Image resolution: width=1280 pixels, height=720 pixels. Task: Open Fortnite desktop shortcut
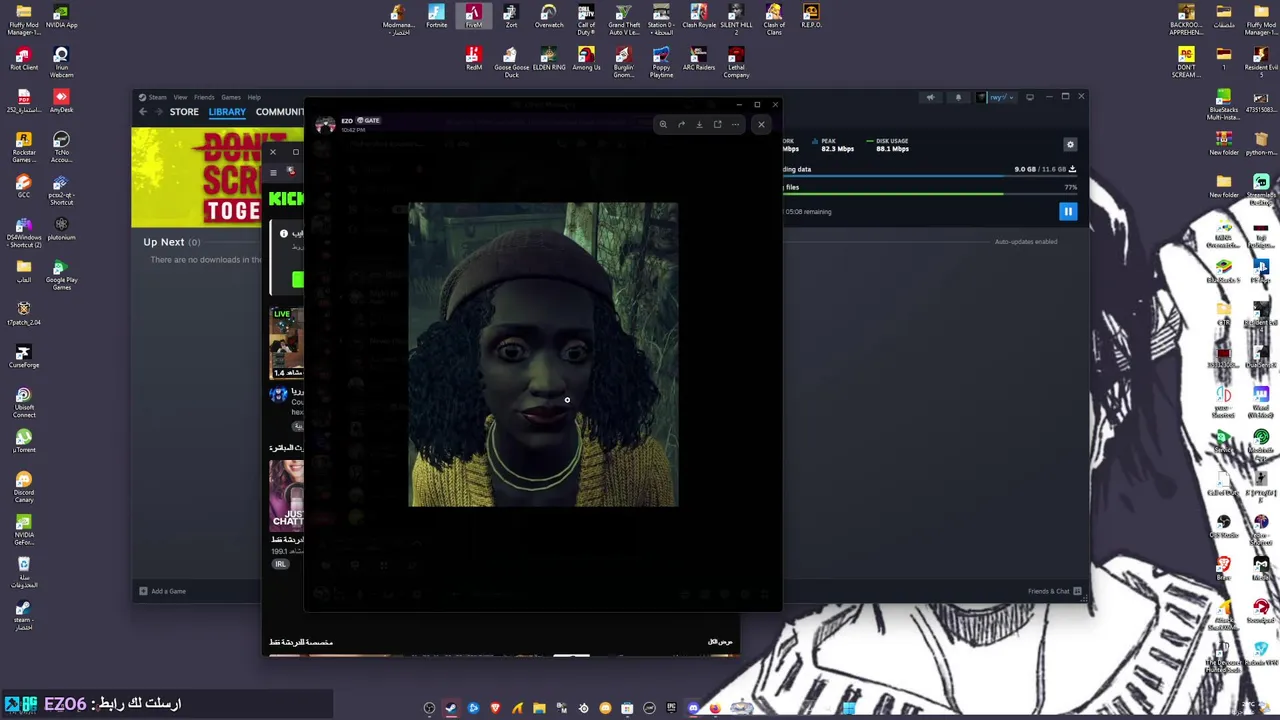436,17
